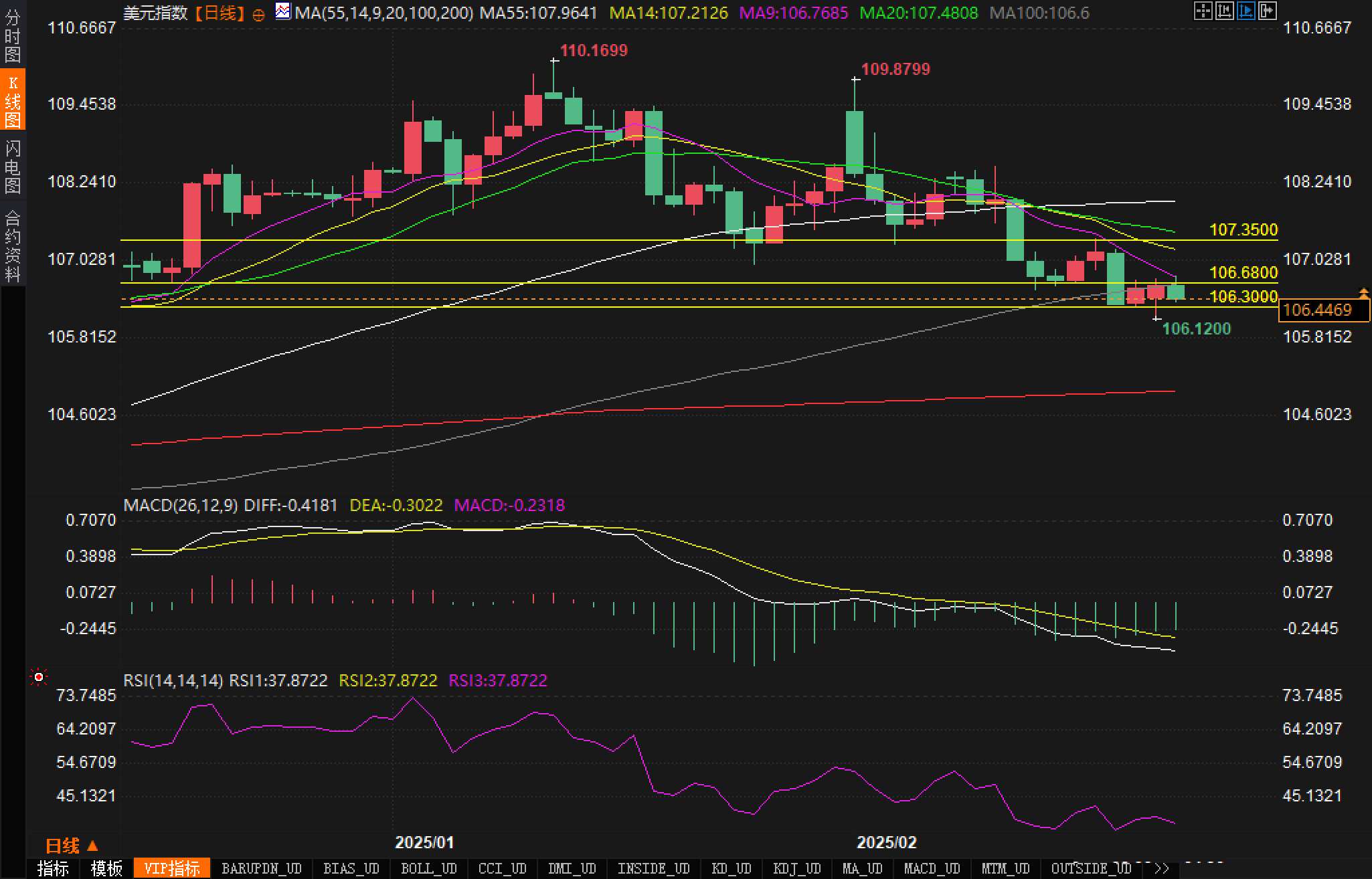This screenshot has height=879, width=1372.
Task: Click the crosshair cursor icon at top right
Action: [x=1203, y=11]
